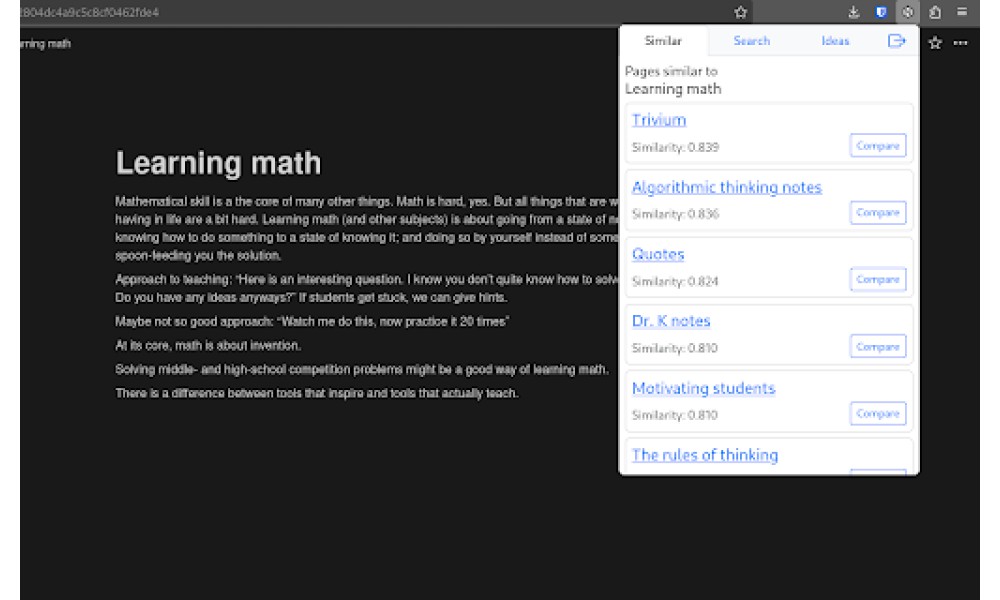Click the 'Solving middle- and high-school' sentence

[x=362, y=370]
